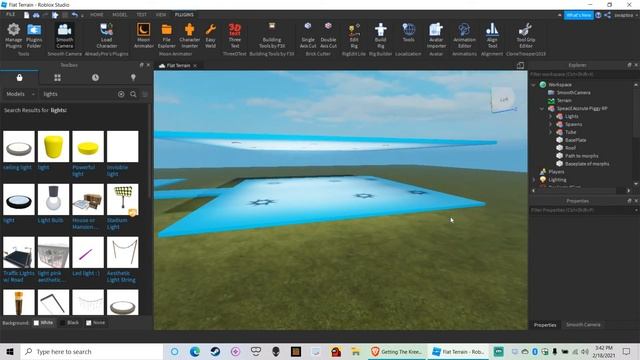640x360 pixels.
Task: Click the Undo arrow in quick access bar
Action: [75, 15]
